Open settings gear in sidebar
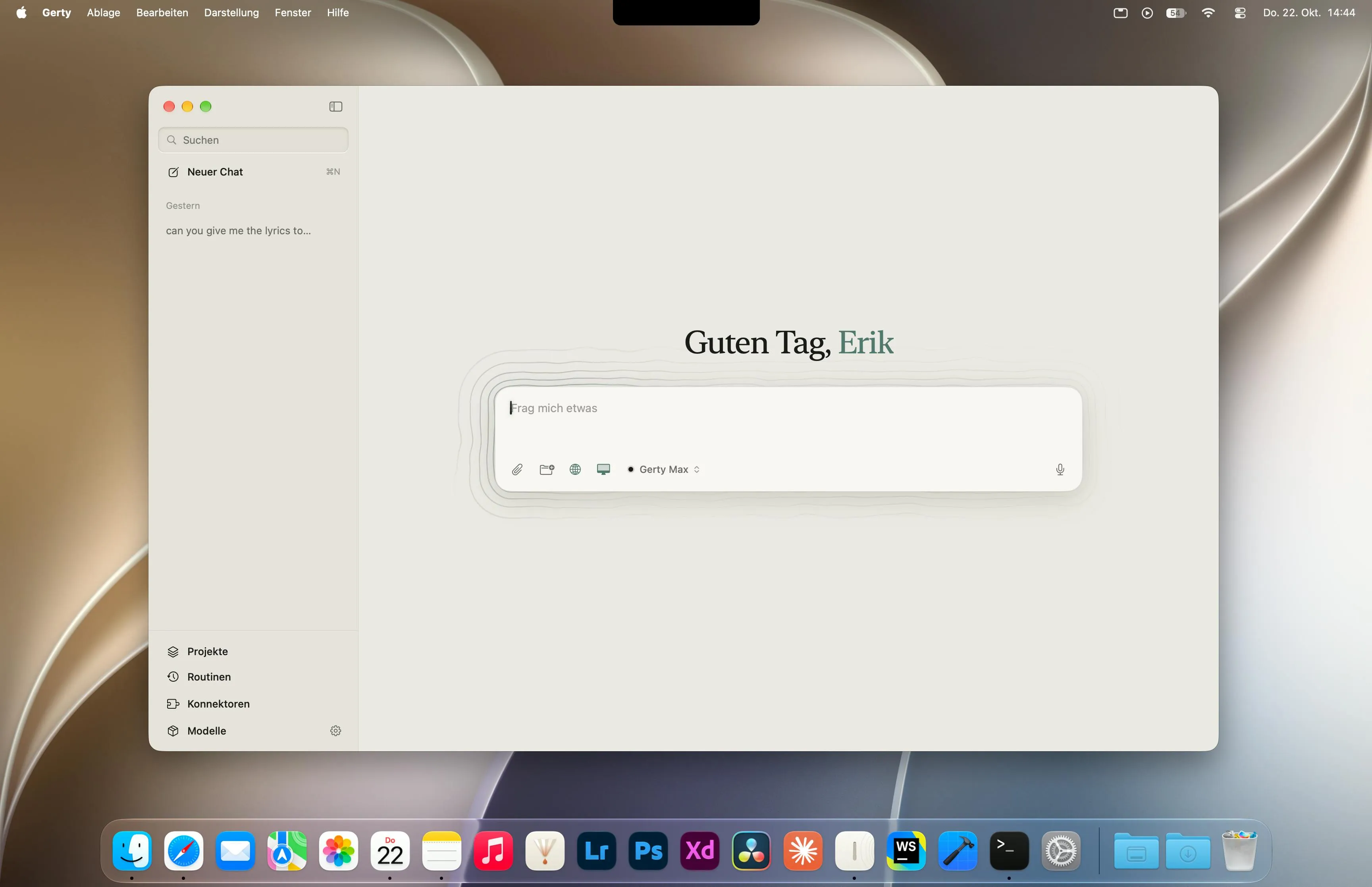The image size is (1372, 887). [x=336, y=730]
